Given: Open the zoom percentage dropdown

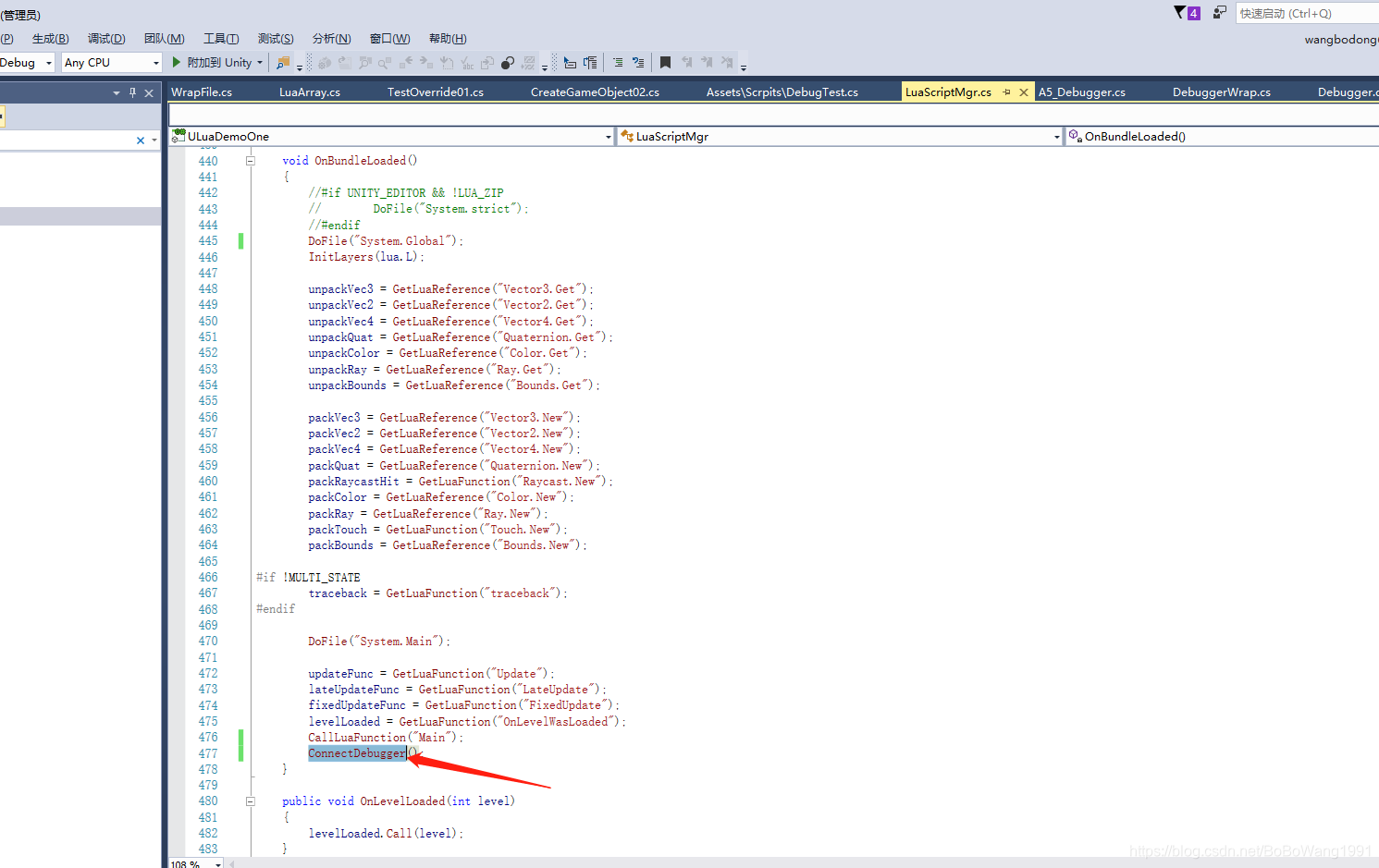Looking at the screenshot, I should (x=218, y=863).
